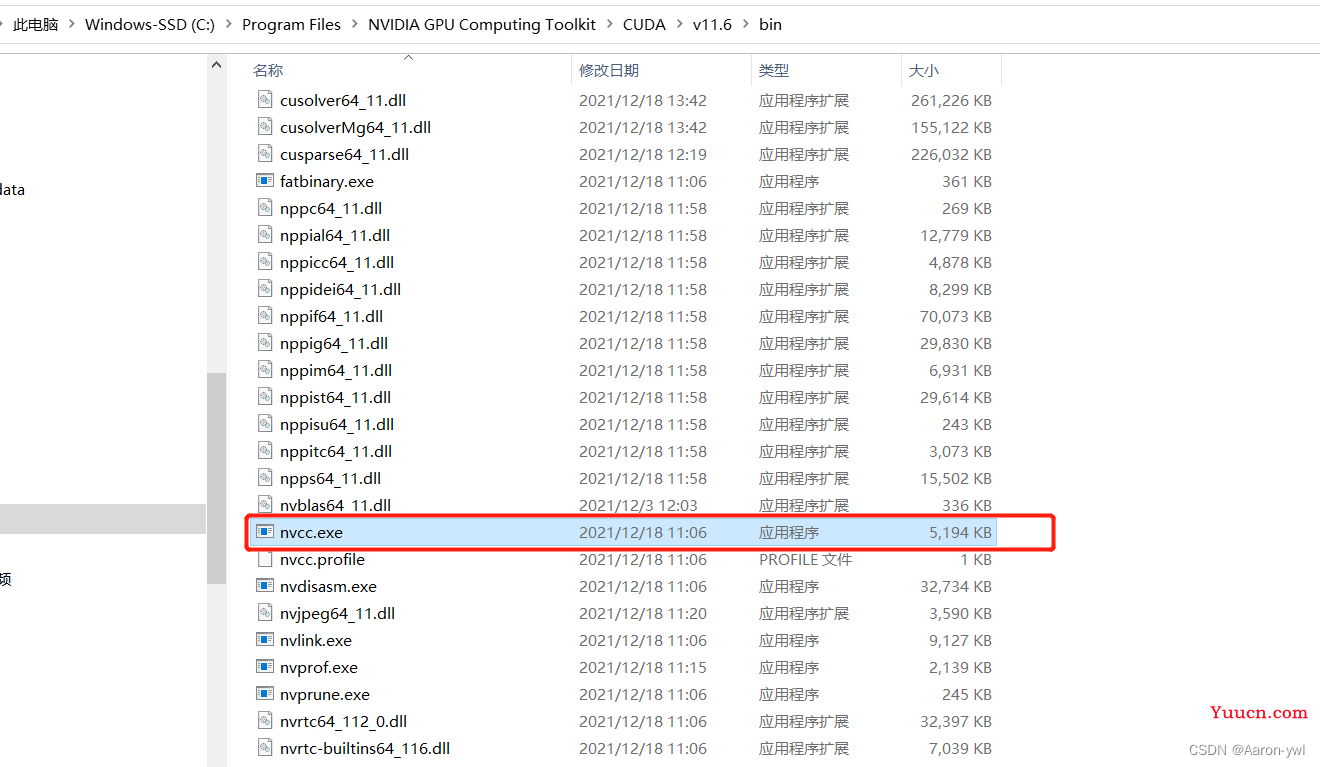Navigate to 此电脑 in the address bar
1320x767 pixels.
click(x=36, y=25)
